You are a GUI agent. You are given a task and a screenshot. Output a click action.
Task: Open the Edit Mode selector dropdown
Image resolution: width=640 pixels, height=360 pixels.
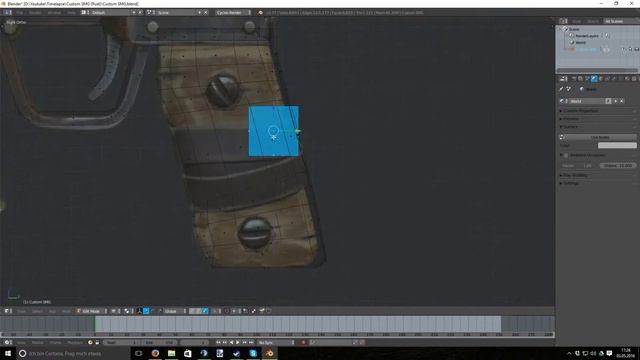[91, 311]
